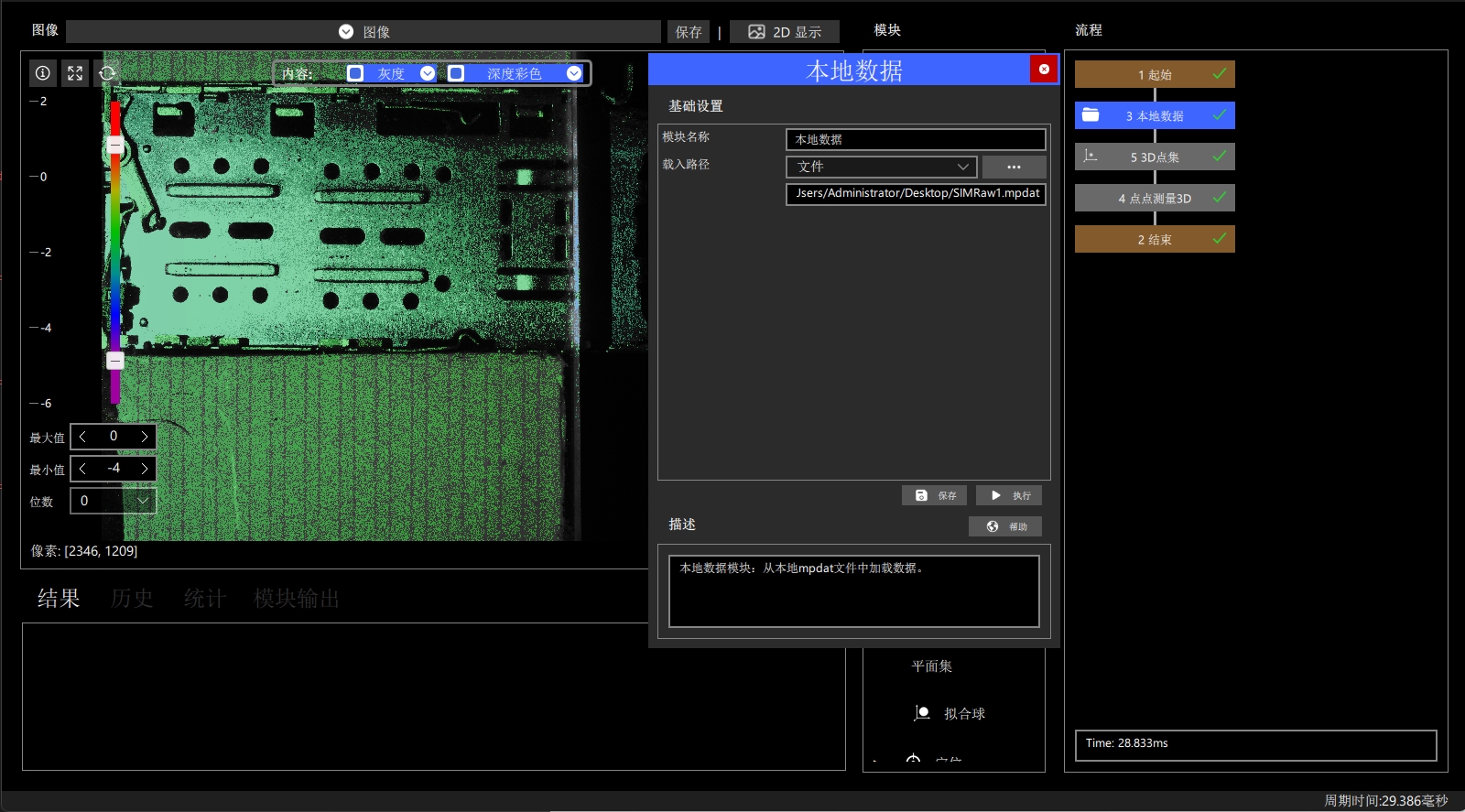The width and height of the screenshot is (1465, 812).
Task: Click the 模块名称 input field
Action: (916, 139)
